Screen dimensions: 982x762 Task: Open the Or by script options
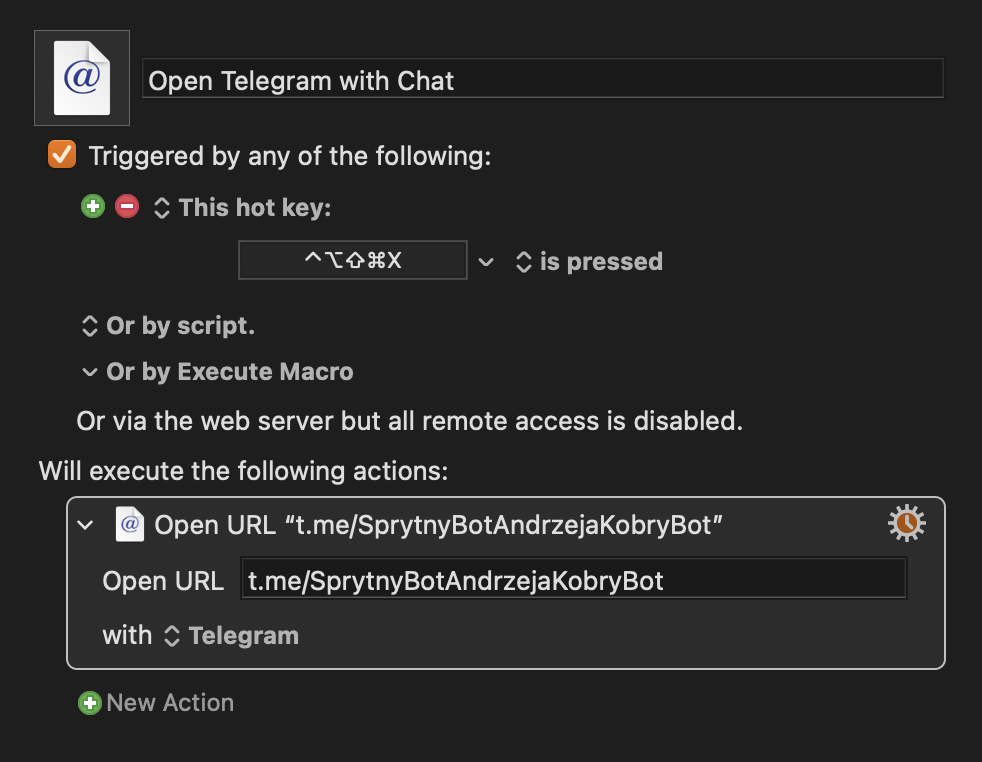(x=168, y=326)
